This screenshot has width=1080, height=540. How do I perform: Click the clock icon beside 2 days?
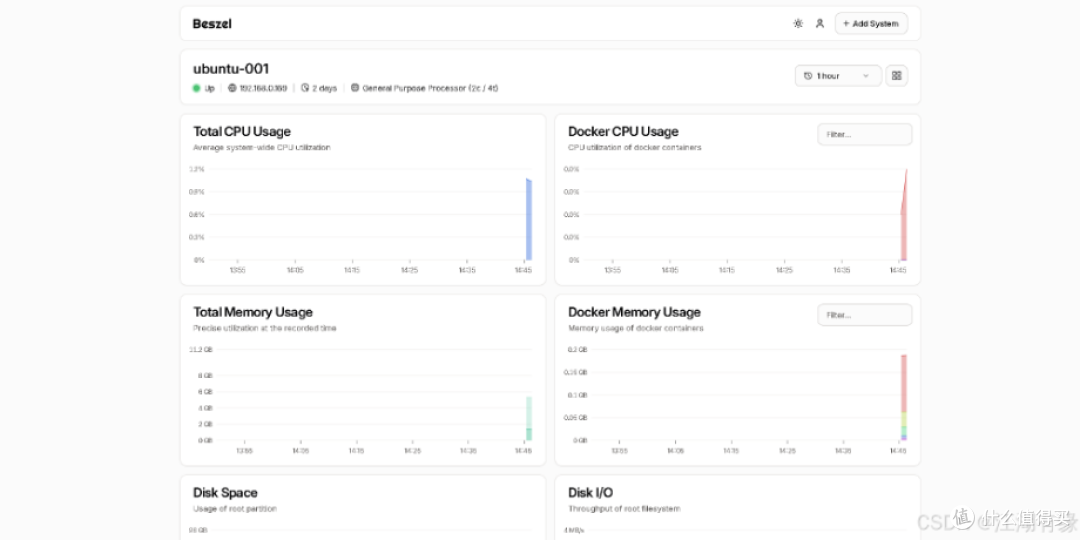(305, 88)
